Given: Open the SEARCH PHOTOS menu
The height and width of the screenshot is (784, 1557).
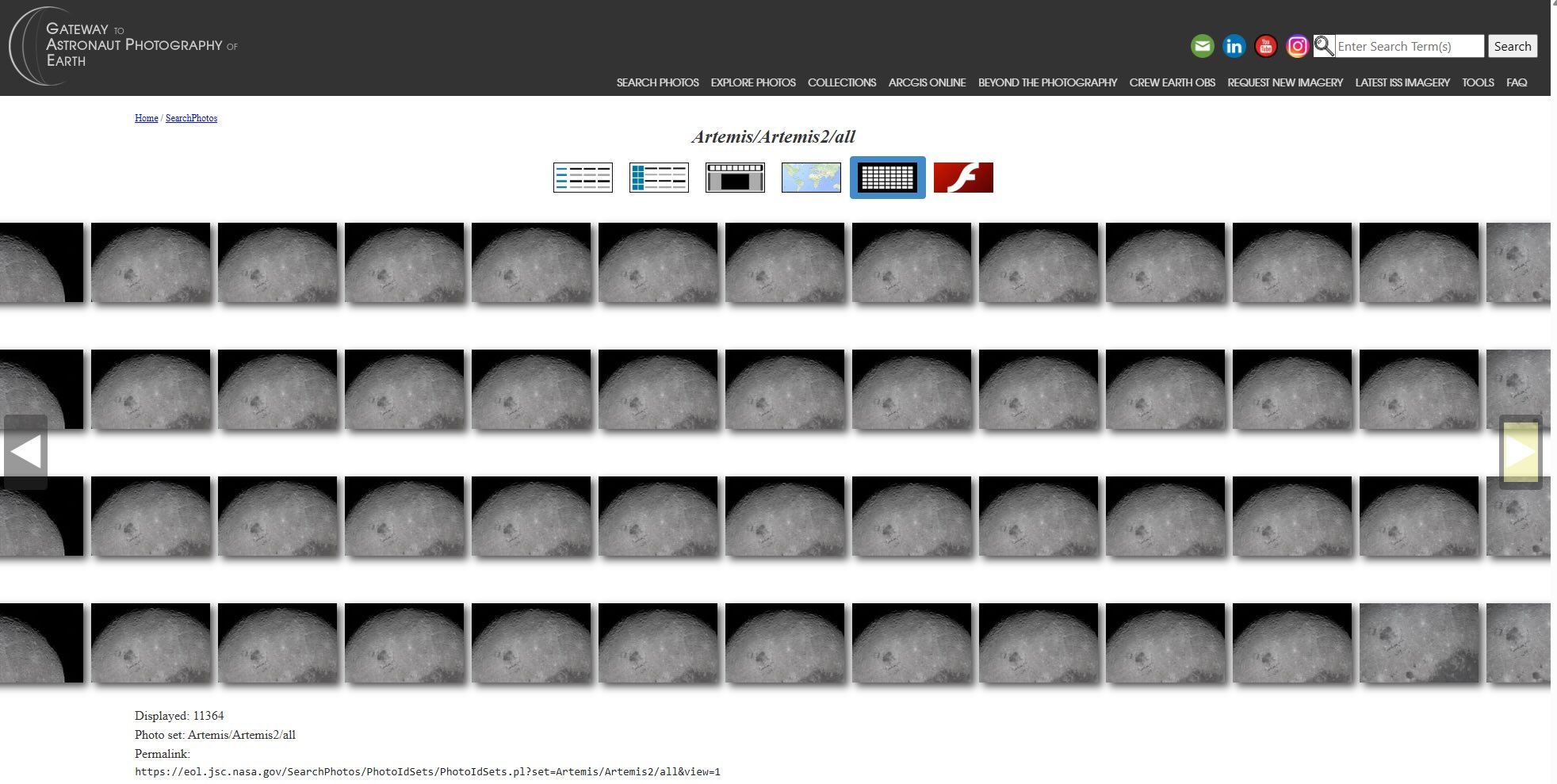Looking at the screenshot, I should pos(657,82).
